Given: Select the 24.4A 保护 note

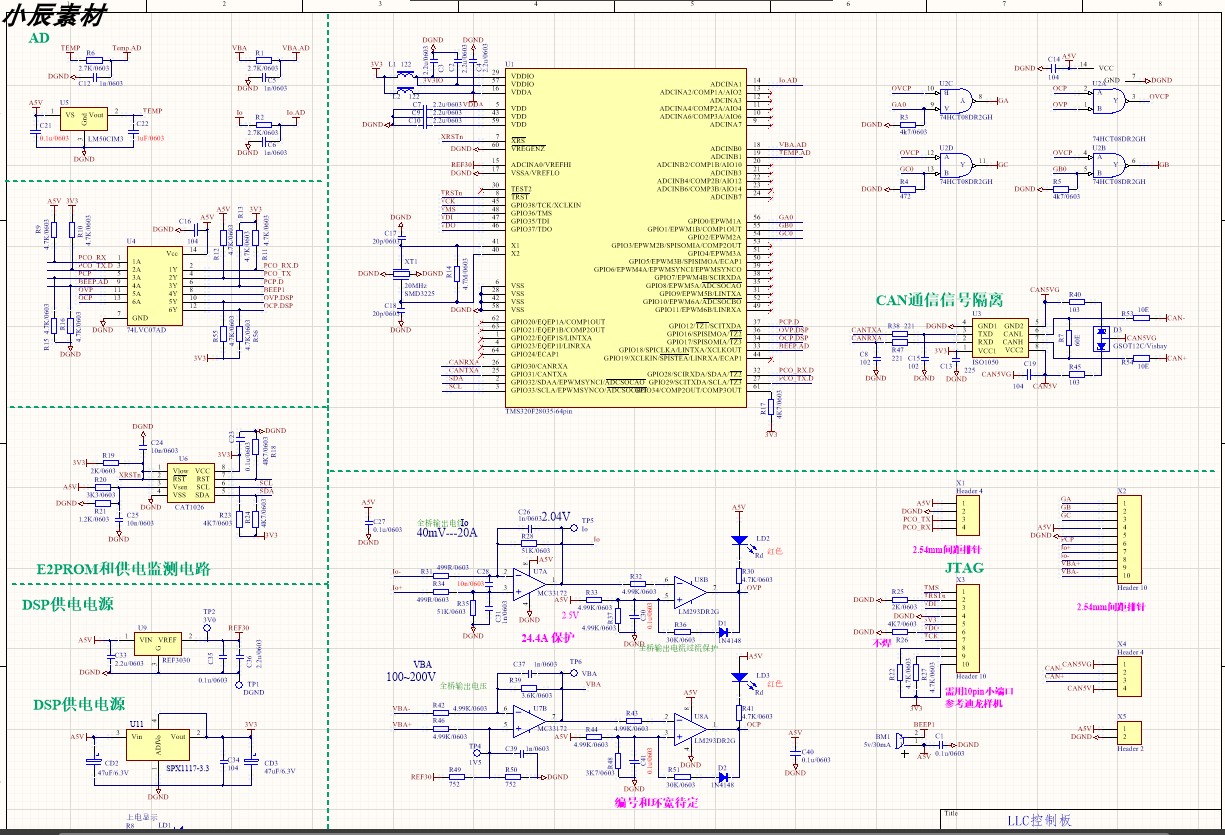Looking at the screenshot, I should point(546,636).
